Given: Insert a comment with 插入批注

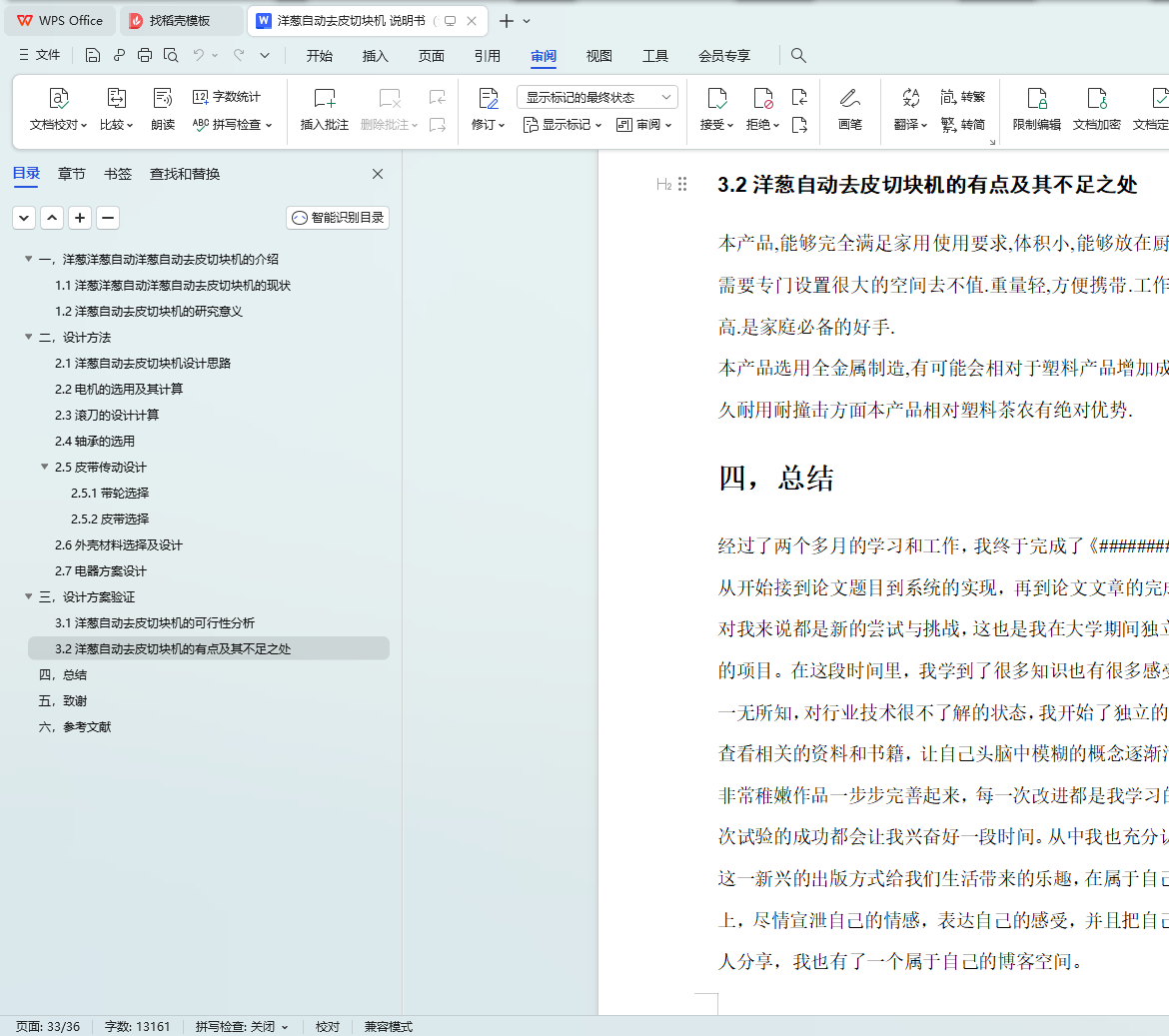Looking at the screenshot, I should pos(325,109).
